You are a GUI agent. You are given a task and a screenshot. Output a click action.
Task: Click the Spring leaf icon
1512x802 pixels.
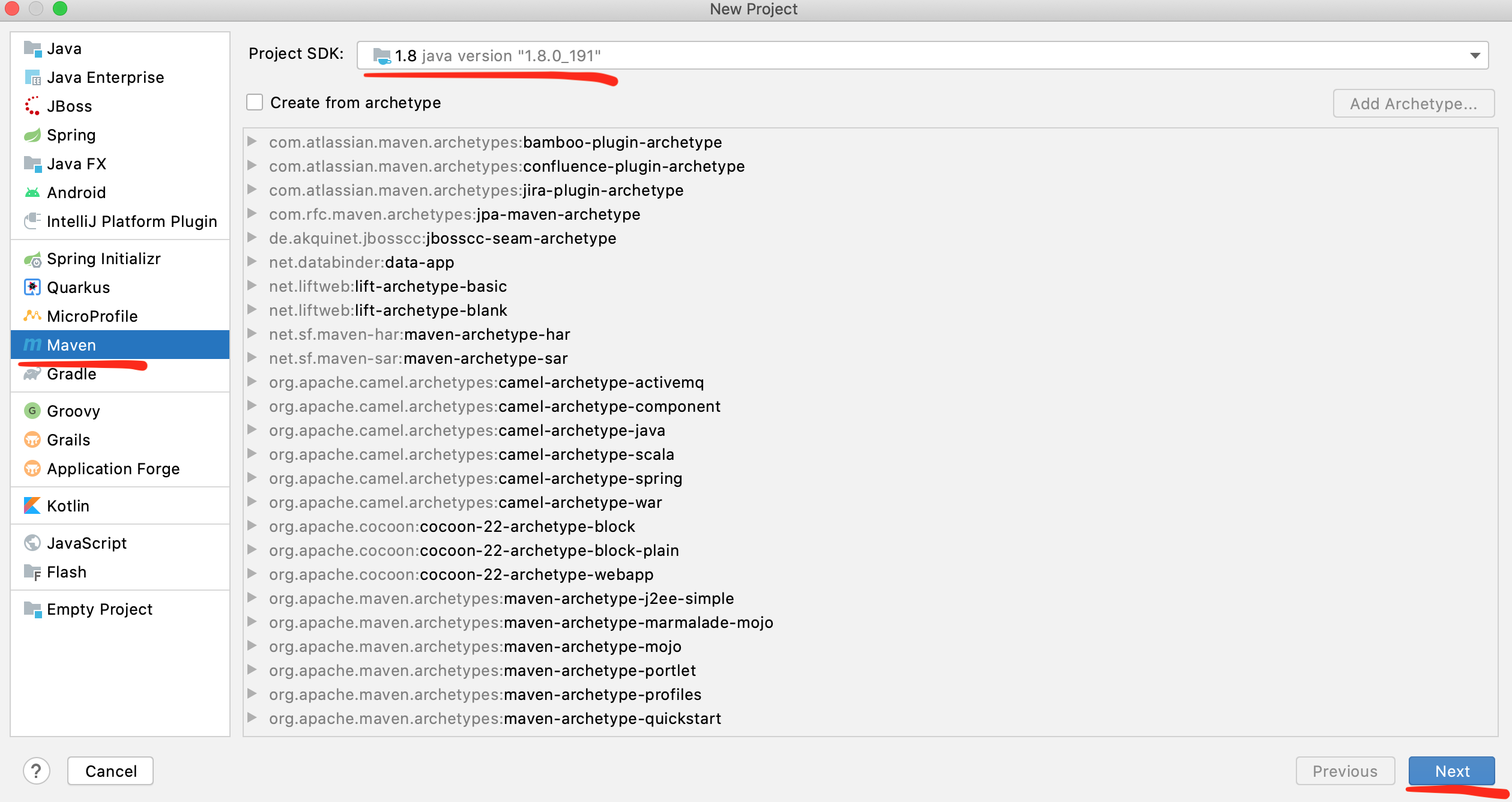pyautogui.click(x=32, y=135)
